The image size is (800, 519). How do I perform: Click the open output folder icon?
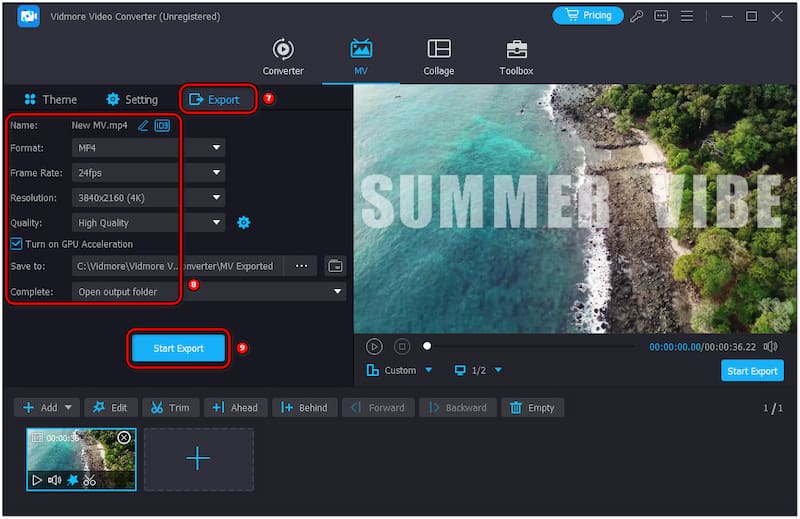click(335, 266)
